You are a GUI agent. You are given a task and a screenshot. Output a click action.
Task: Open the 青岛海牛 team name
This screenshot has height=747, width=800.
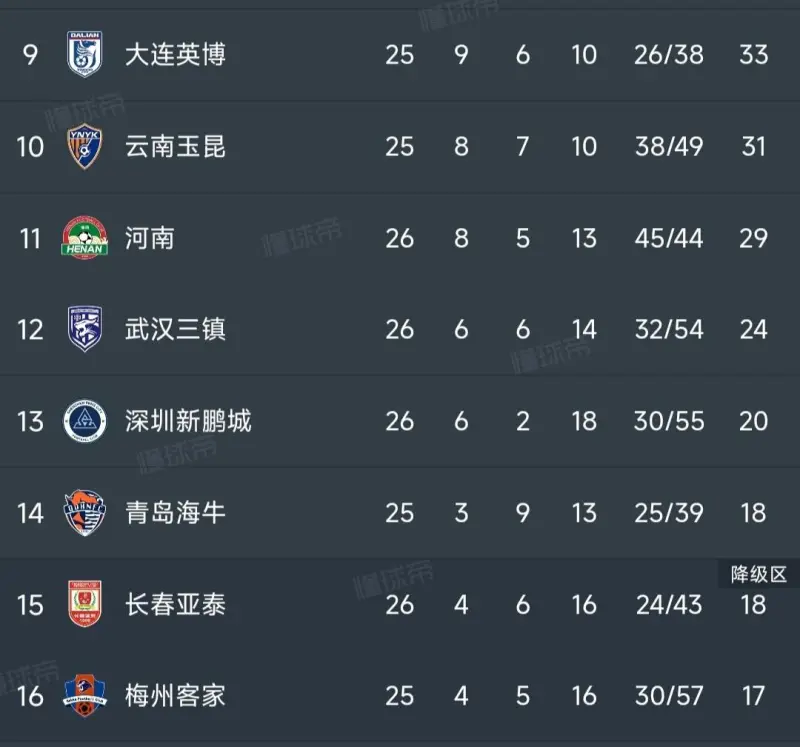click(175, 513)
